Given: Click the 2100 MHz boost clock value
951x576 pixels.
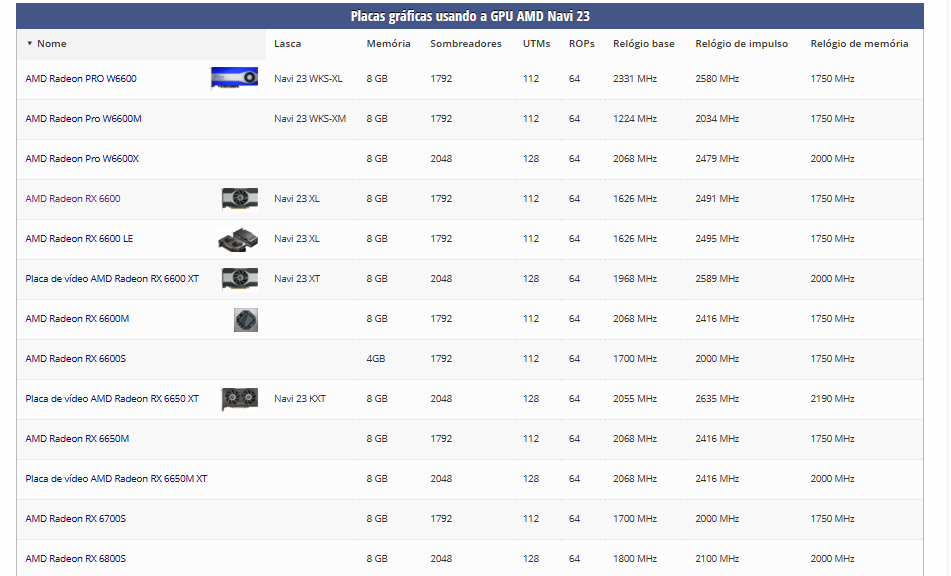Looking at the screenshot, I should click(x=717, y=558).
